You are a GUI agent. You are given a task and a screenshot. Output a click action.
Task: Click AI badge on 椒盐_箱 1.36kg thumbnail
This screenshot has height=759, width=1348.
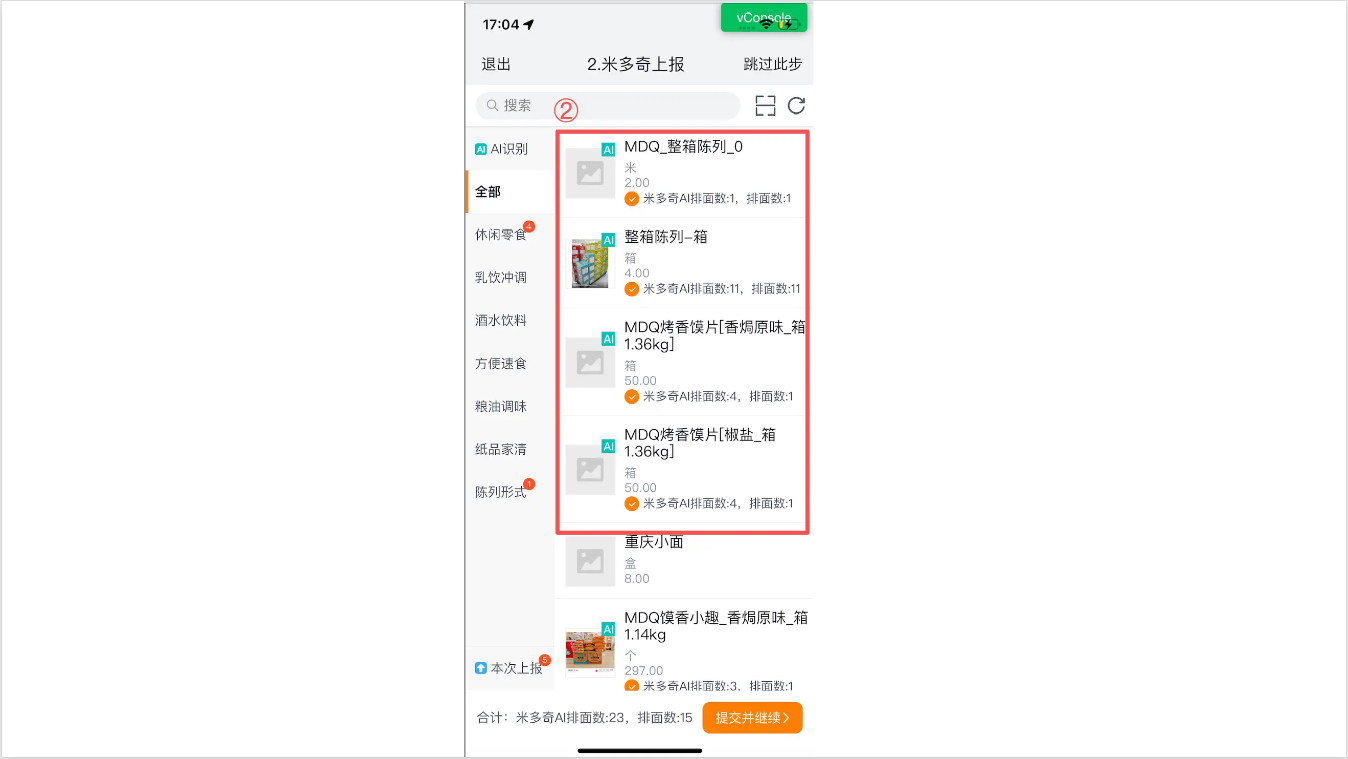pos(608,446)
